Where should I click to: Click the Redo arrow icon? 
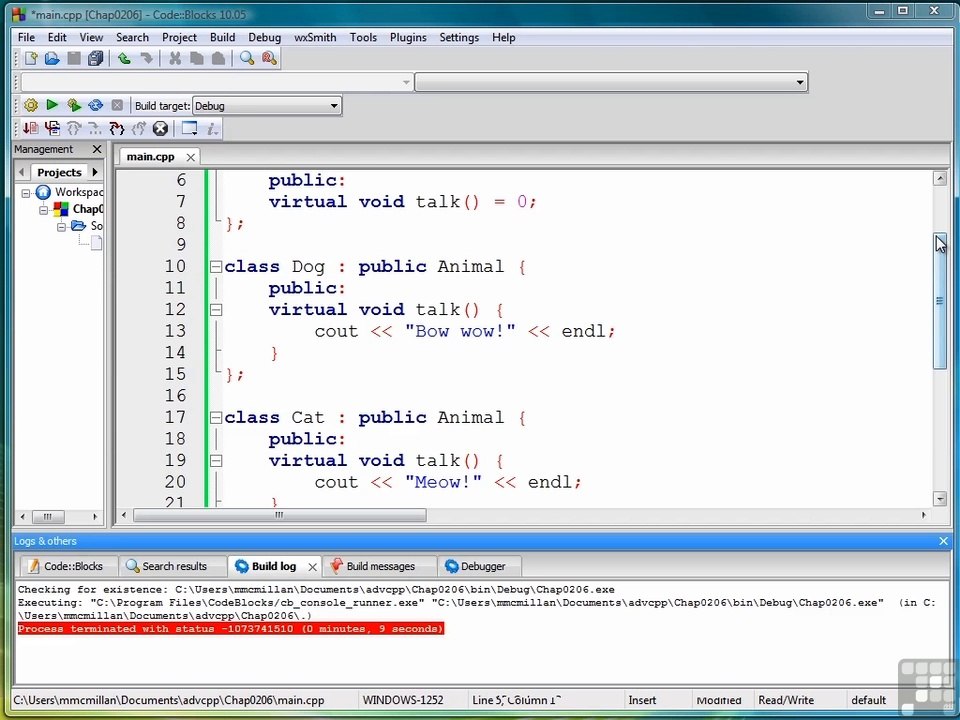[x=146, y=58]
